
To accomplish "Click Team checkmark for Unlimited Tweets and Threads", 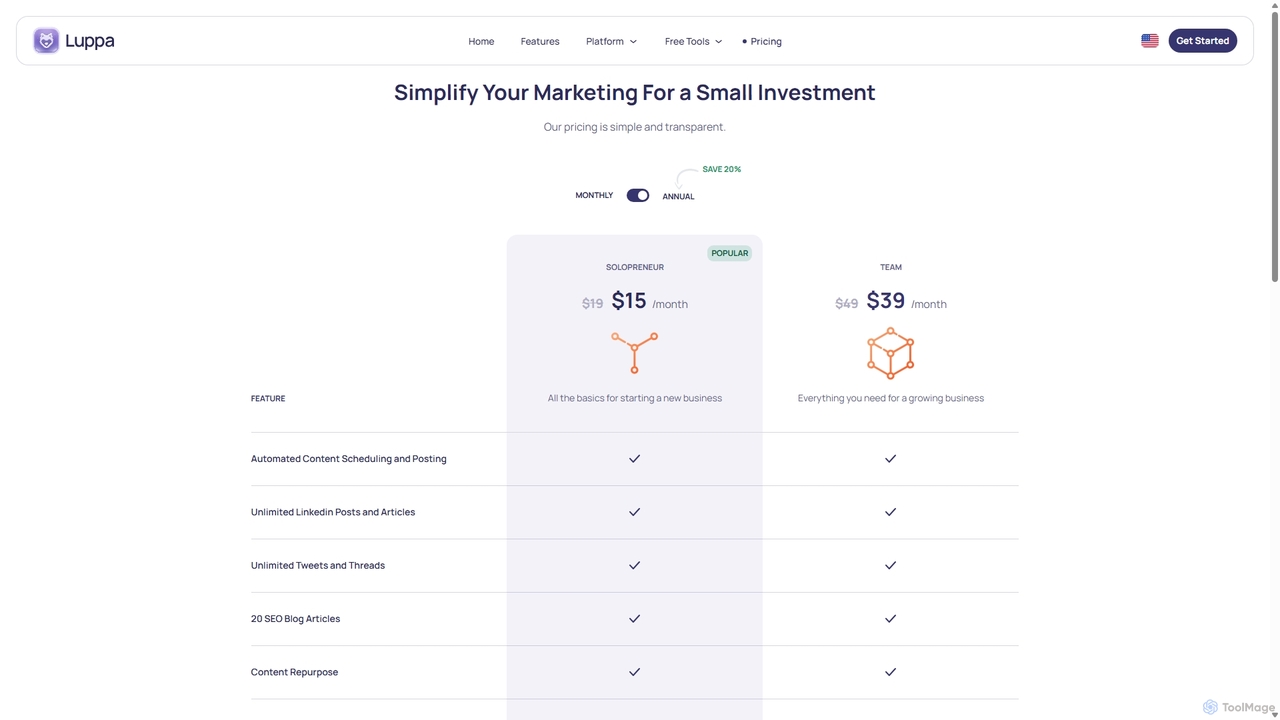I will pyautogui.click(x=890, y=565).
